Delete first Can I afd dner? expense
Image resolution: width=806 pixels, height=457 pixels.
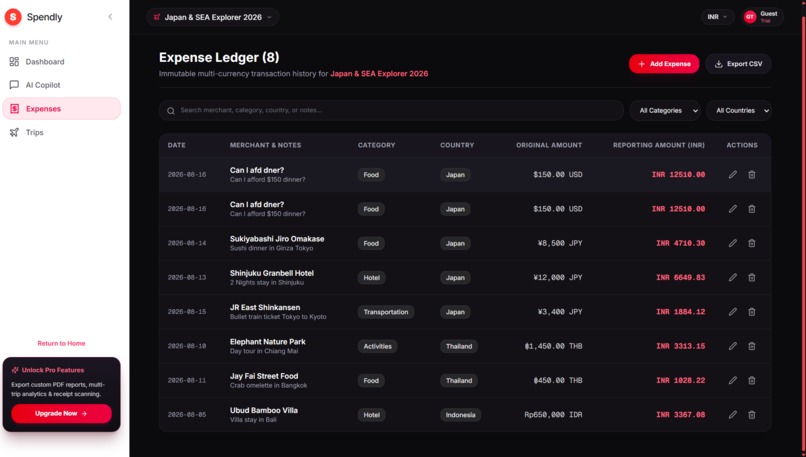(x=752, y=175)
